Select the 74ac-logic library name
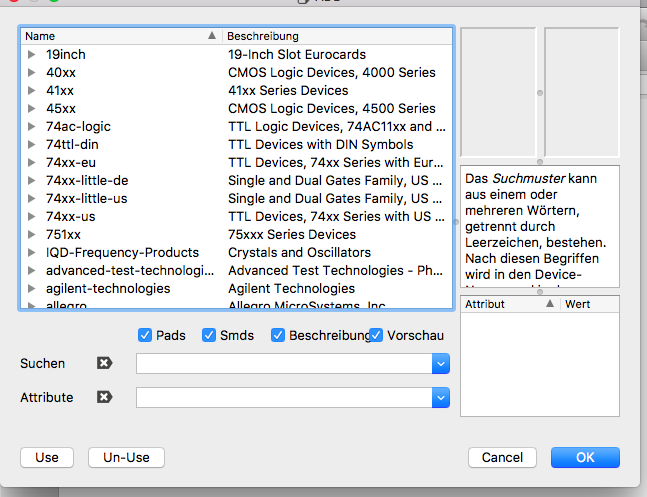The width and height of the screenshot is (647, 497). (78, 126)
